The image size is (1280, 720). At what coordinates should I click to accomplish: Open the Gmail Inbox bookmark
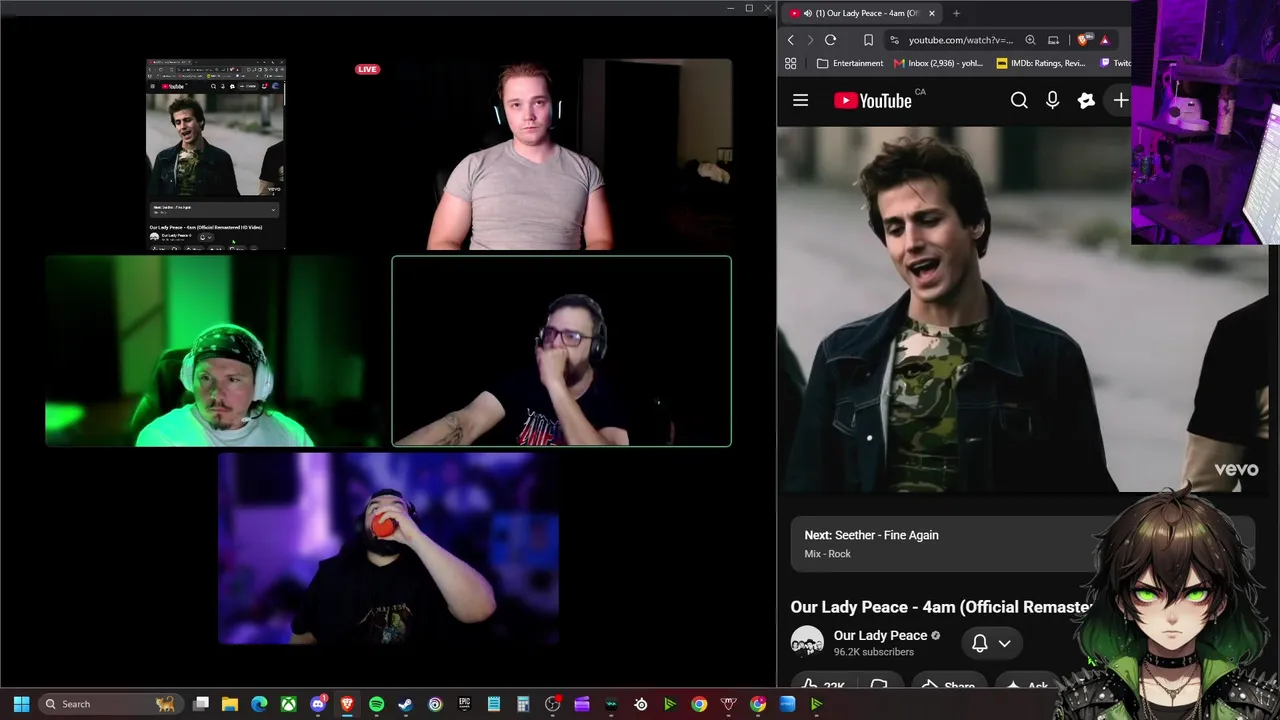pos(939,63)
